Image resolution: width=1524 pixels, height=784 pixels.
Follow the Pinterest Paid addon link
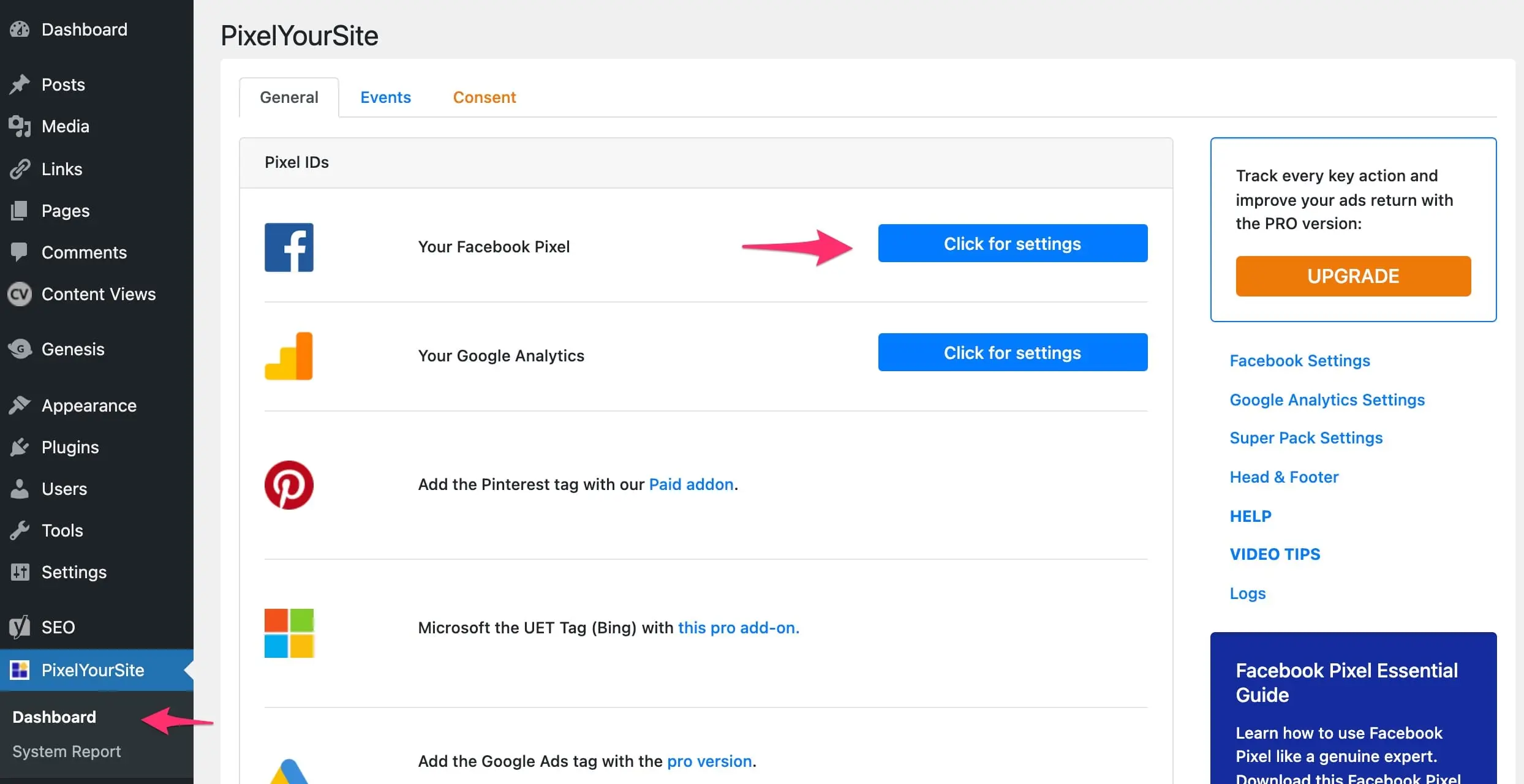pos(691,484)
